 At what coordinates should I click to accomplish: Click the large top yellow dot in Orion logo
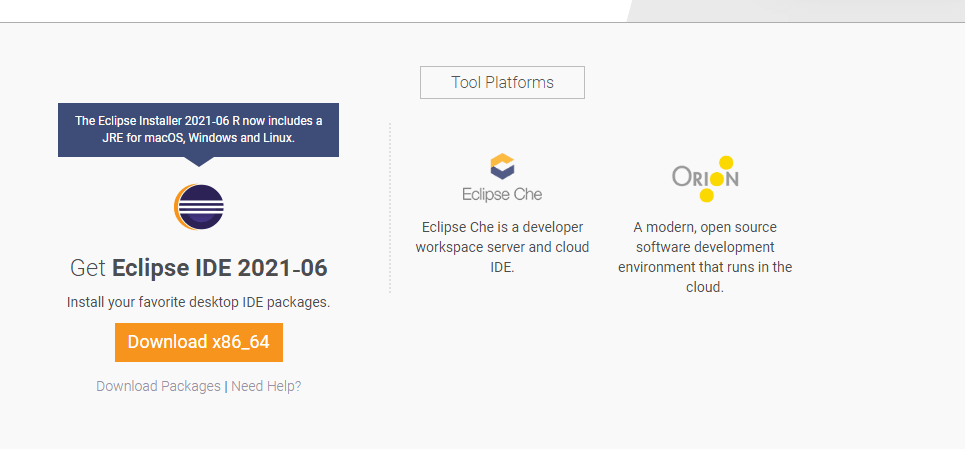pyautogui.click(x=727, y=162)
